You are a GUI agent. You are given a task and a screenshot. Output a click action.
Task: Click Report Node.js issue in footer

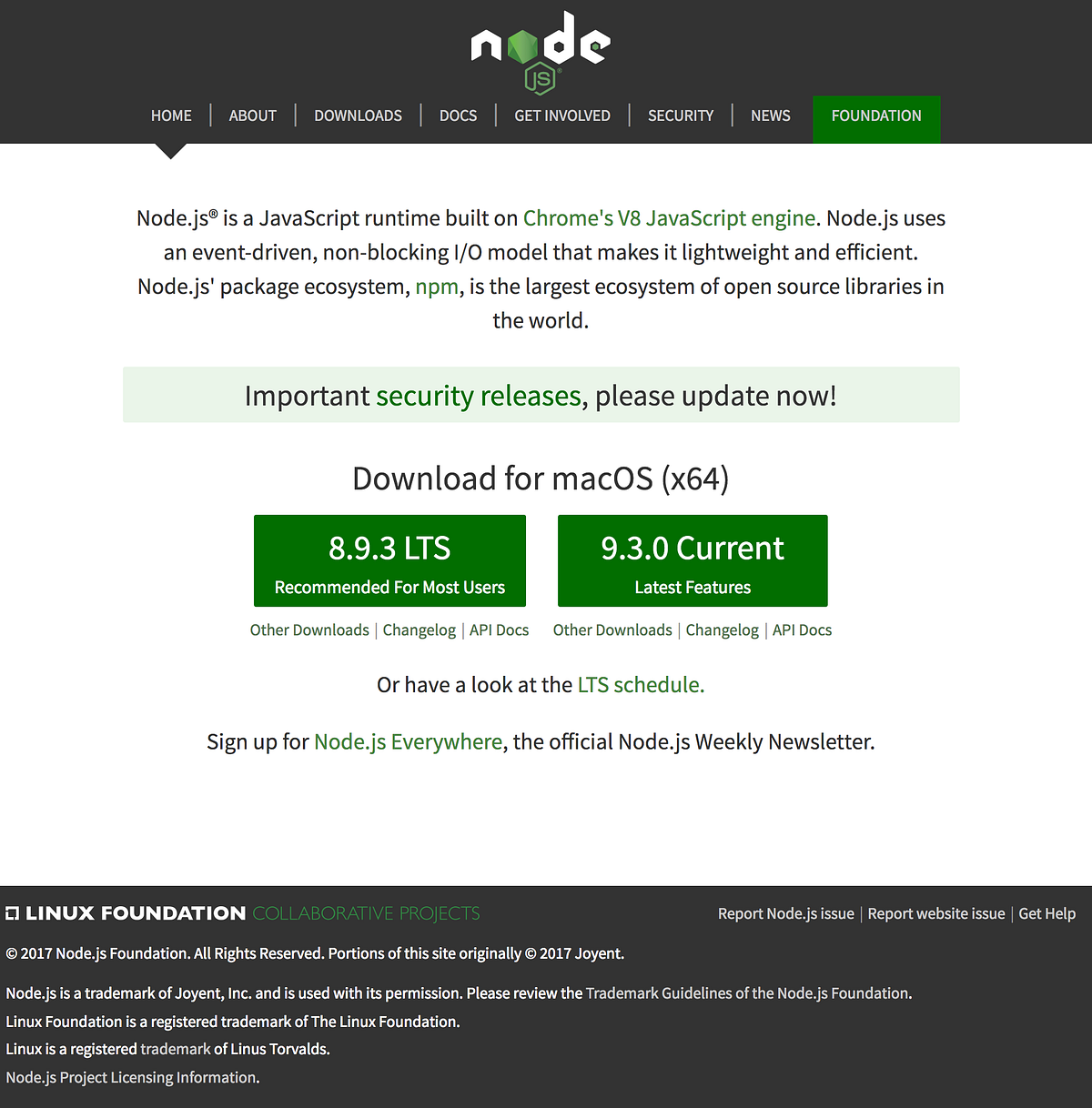click(785, 913)
